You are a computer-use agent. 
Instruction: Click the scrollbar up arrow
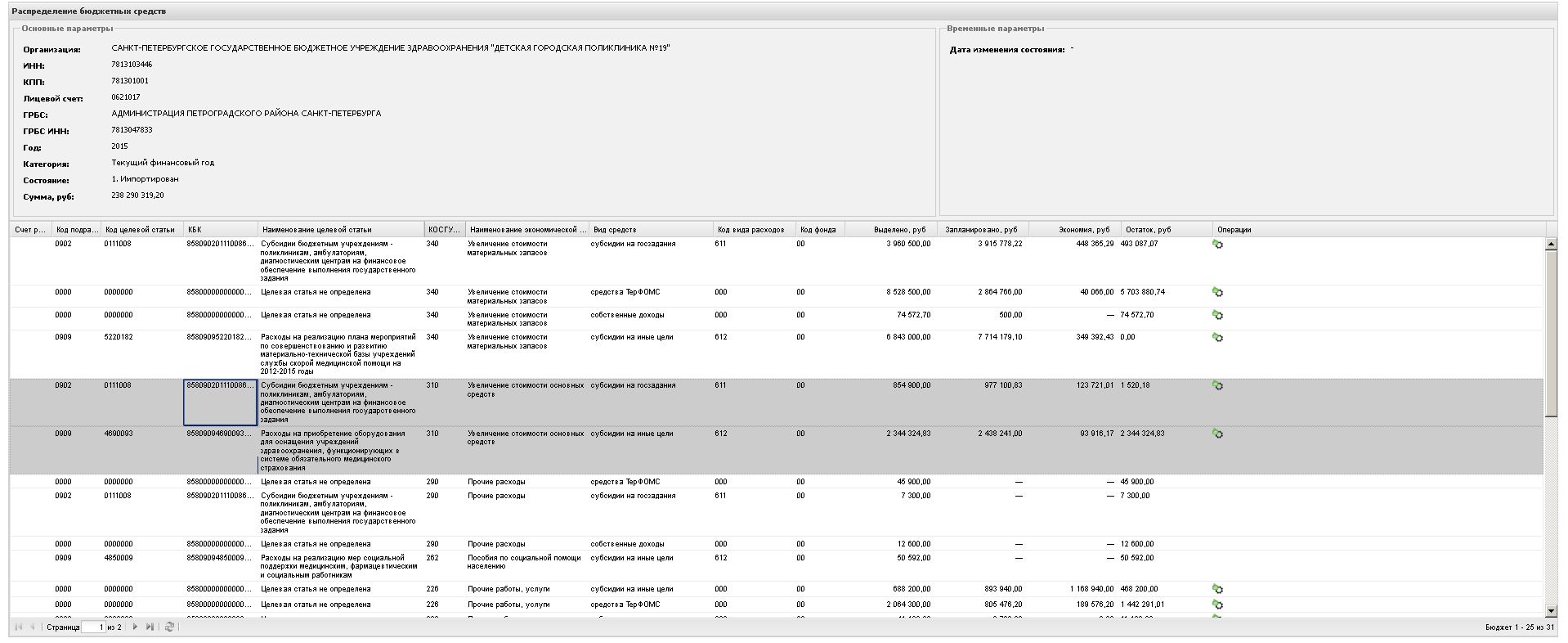coord(1551,244)
